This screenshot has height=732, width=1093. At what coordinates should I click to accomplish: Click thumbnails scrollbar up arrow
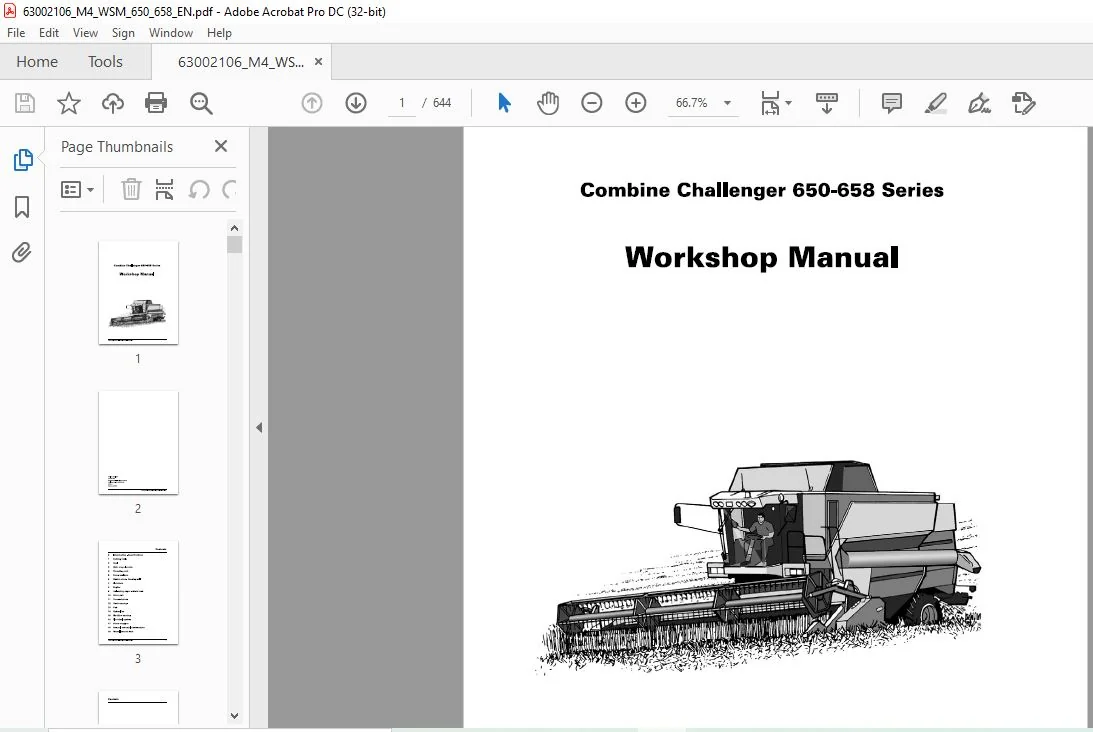coord(234,228)
